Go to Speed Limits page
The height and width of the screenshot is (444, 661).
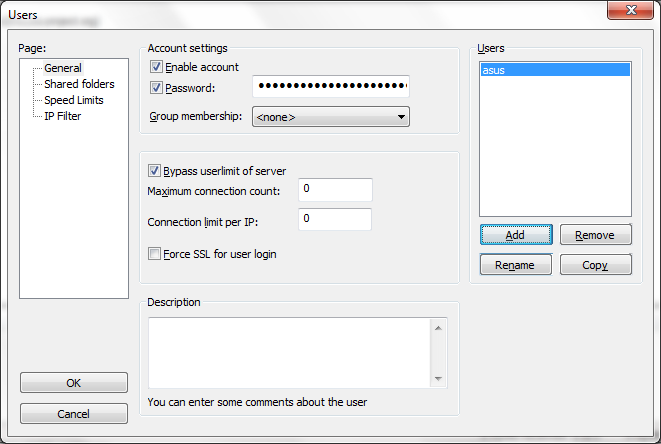(73, 100)
